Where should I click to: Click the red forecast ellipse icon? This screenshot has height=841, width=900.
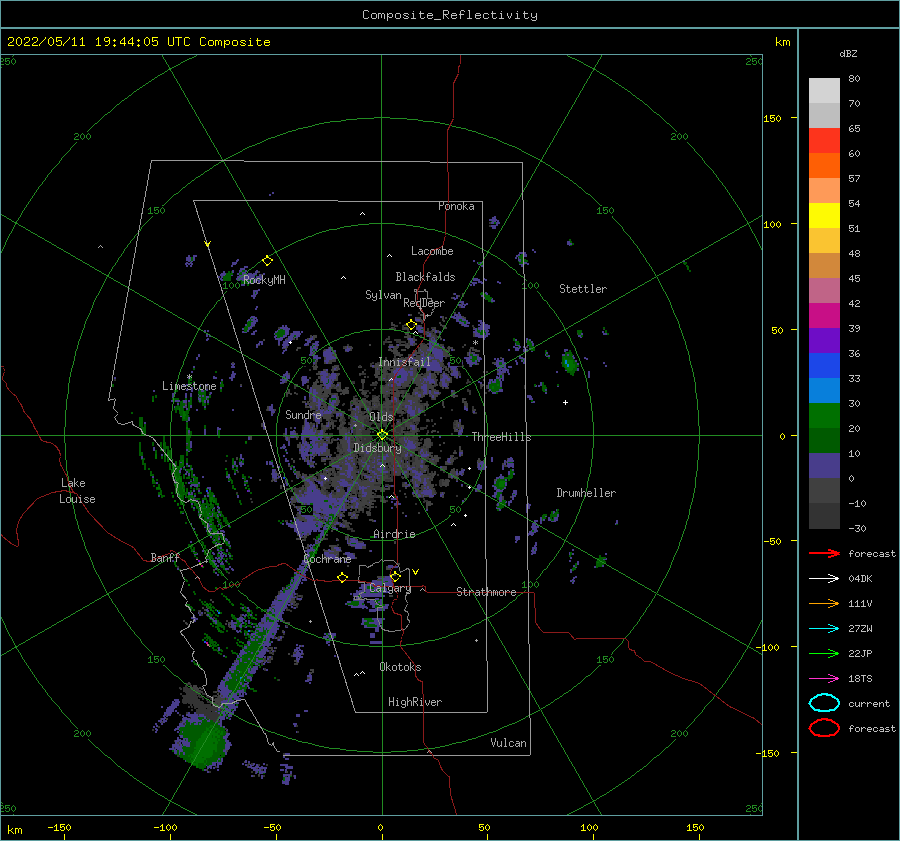pos(824,728)
